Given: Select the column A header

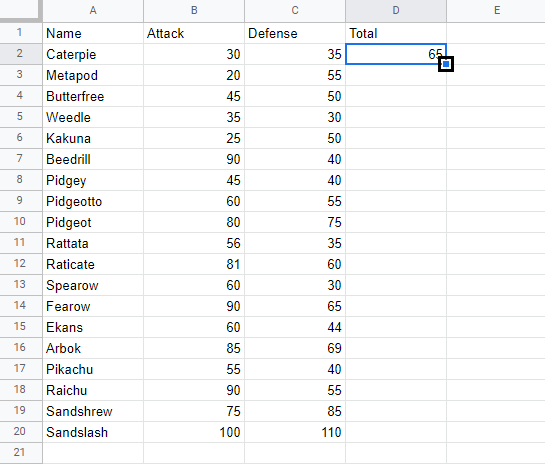Looking at the screenshot, I should coord(93,10).
